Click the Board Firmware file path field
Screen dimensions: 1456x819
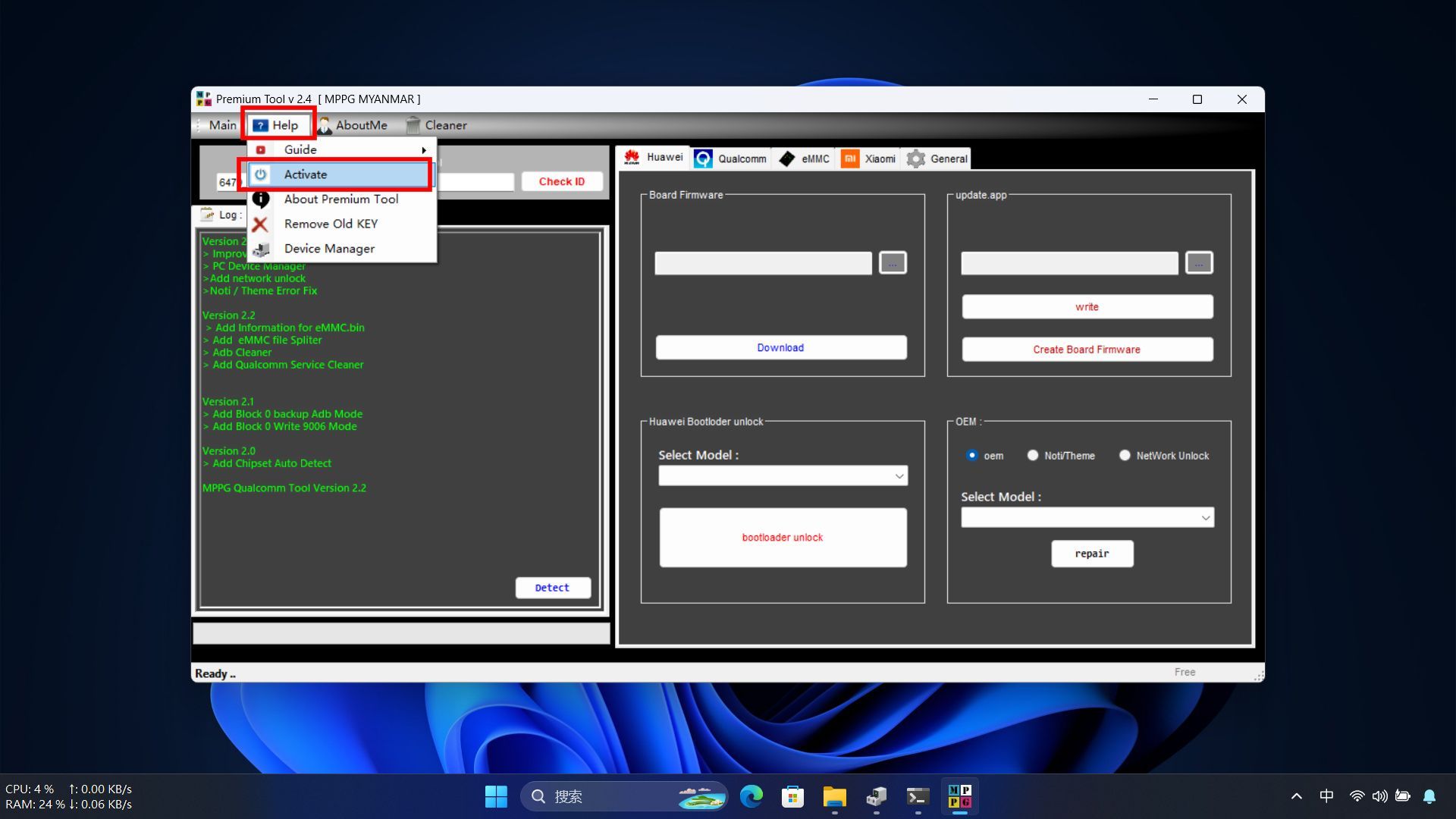coord(763,263)
